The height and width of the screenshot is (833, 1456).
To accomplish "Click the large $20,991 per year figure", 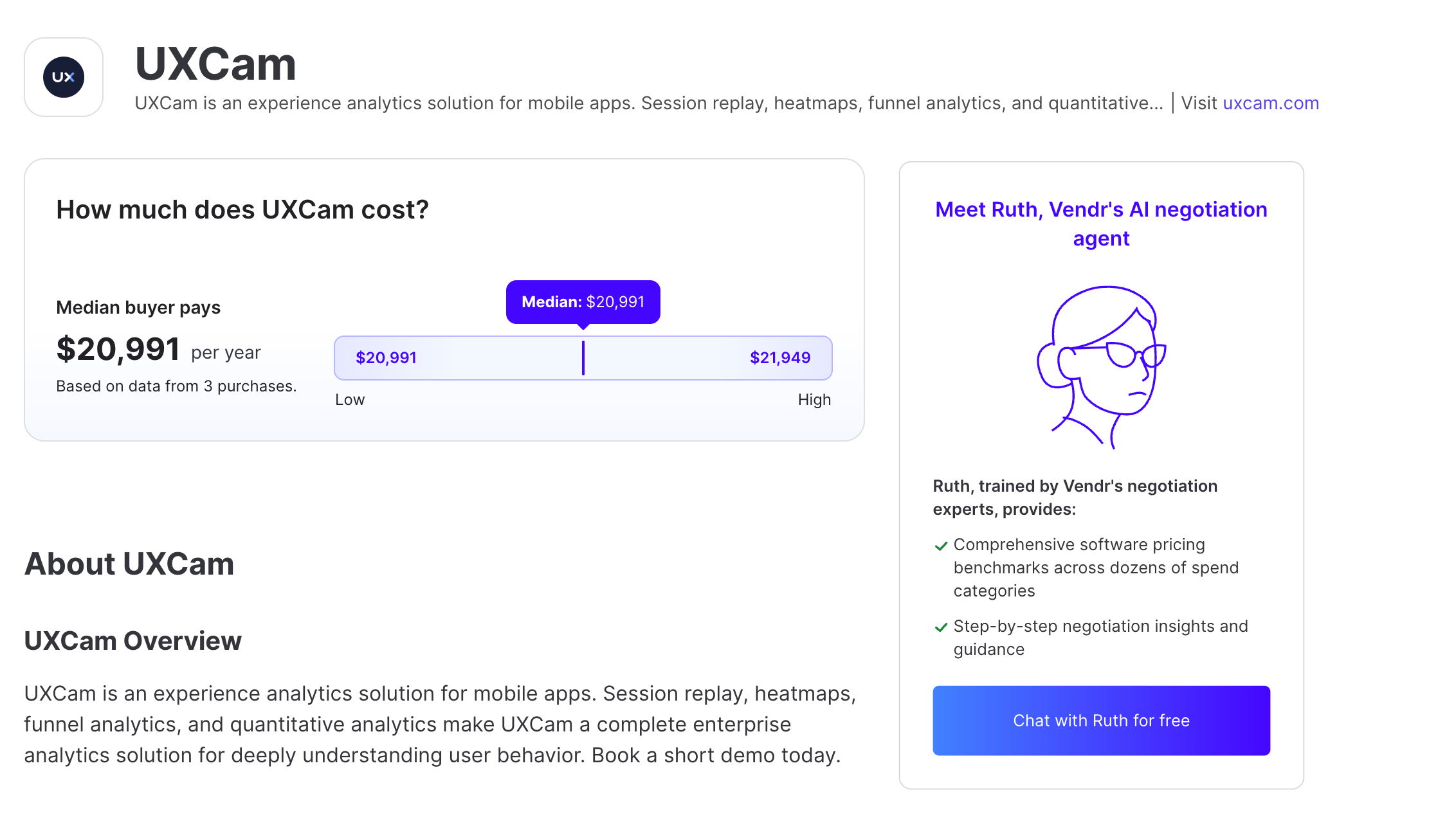I will (x=118, y=350).
